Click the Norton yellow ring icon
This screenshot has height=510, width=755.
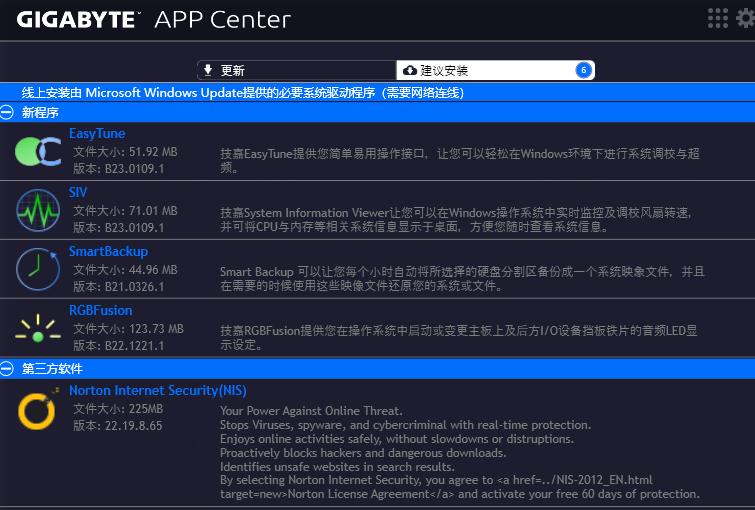pyautogui.click(x=38, y=410)
